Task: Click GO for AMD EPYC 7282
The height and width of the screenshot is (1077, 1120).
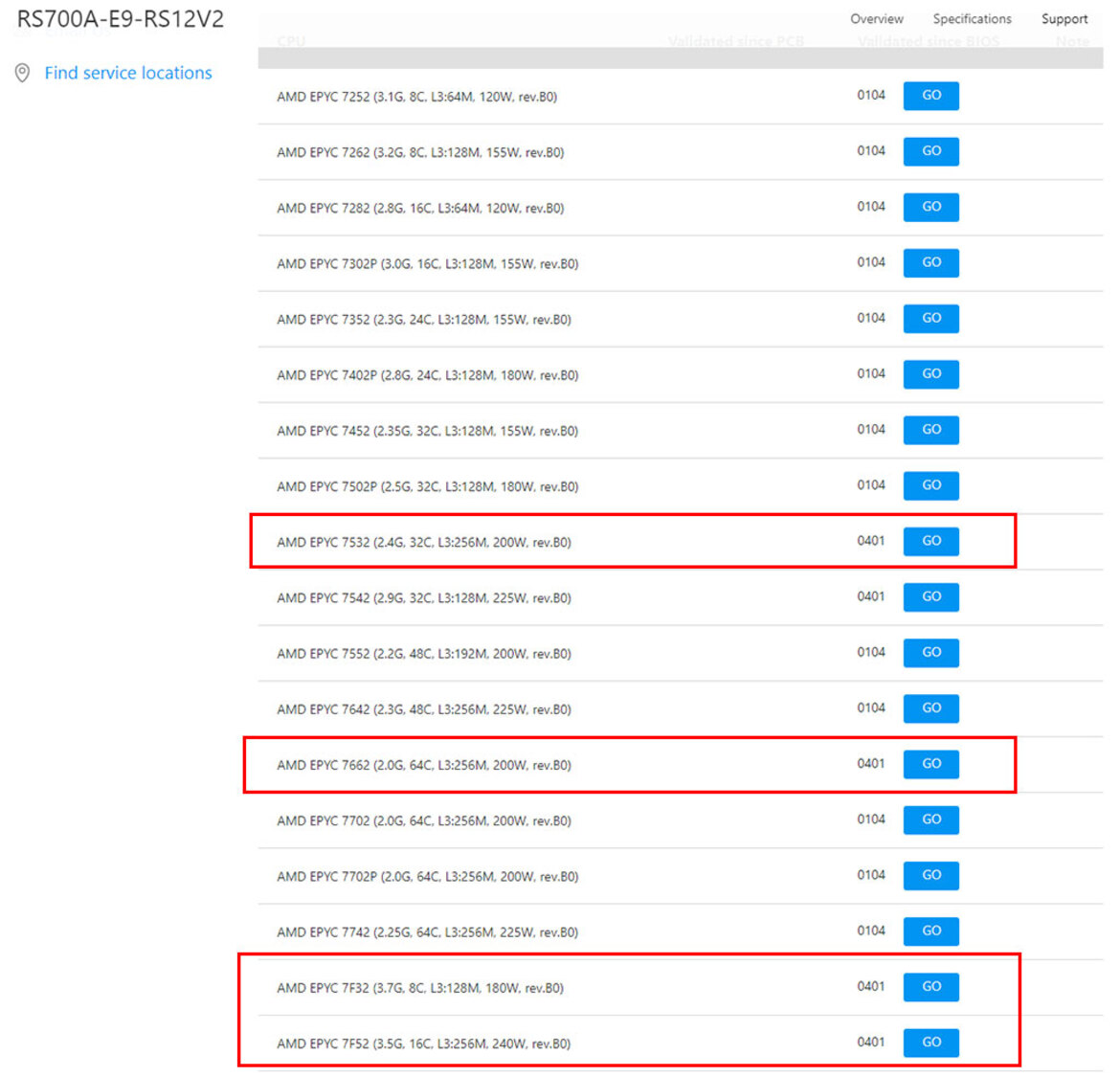Action: click(930, 207)
